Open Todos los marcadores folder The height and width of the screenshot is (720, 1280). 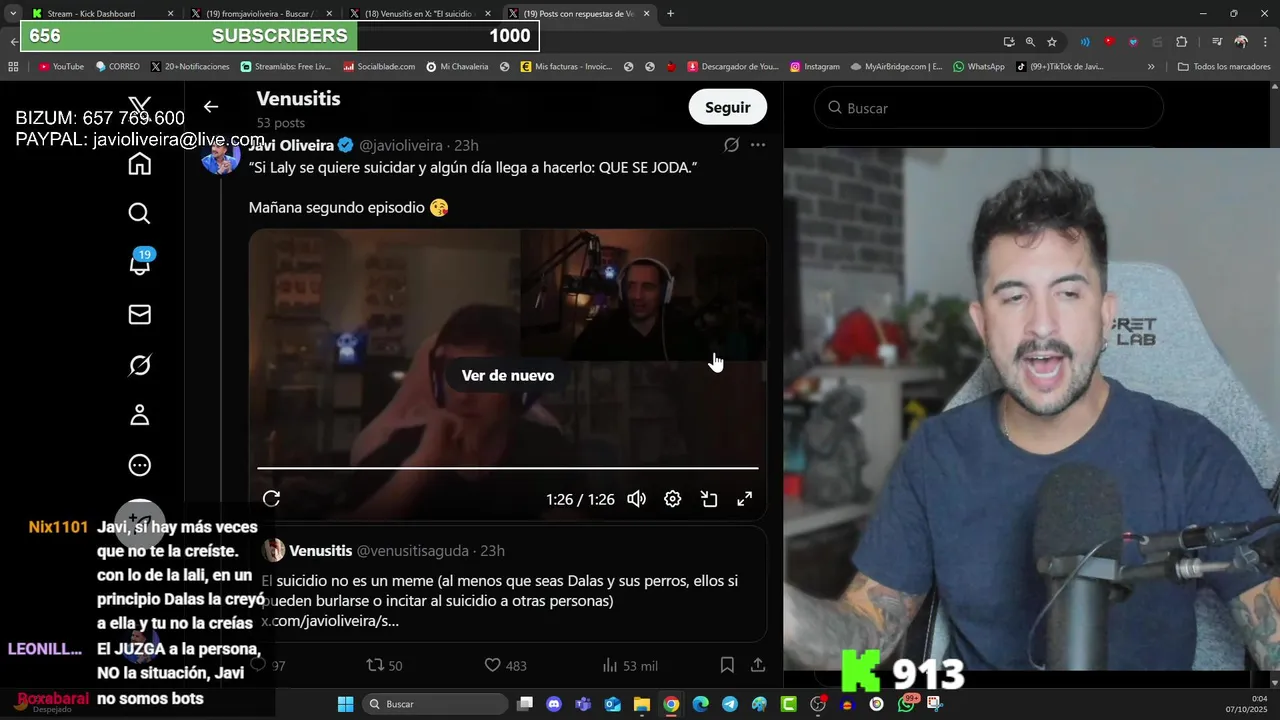[1224, 67]
